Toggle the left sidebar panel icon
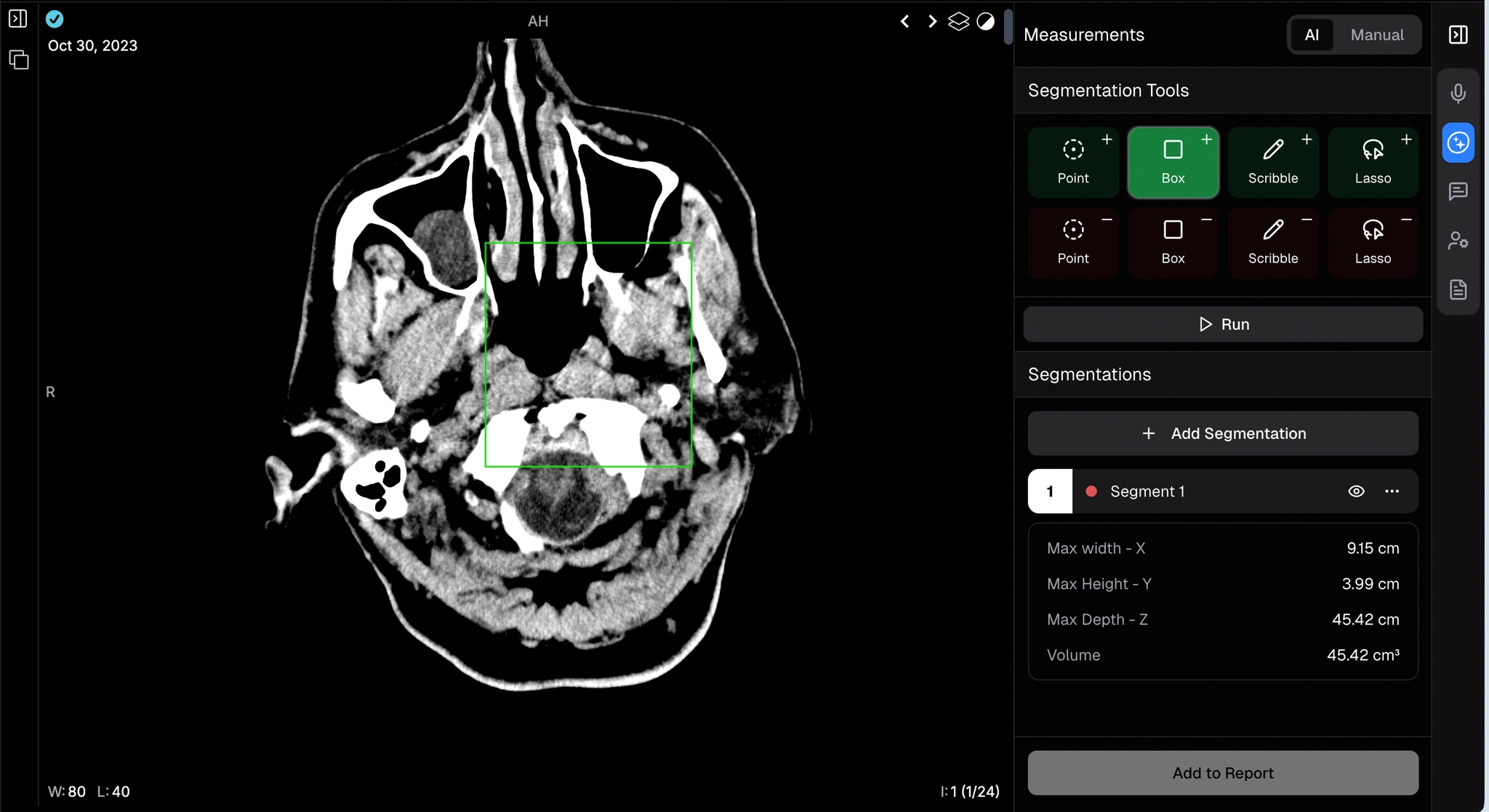 (18, 19)
